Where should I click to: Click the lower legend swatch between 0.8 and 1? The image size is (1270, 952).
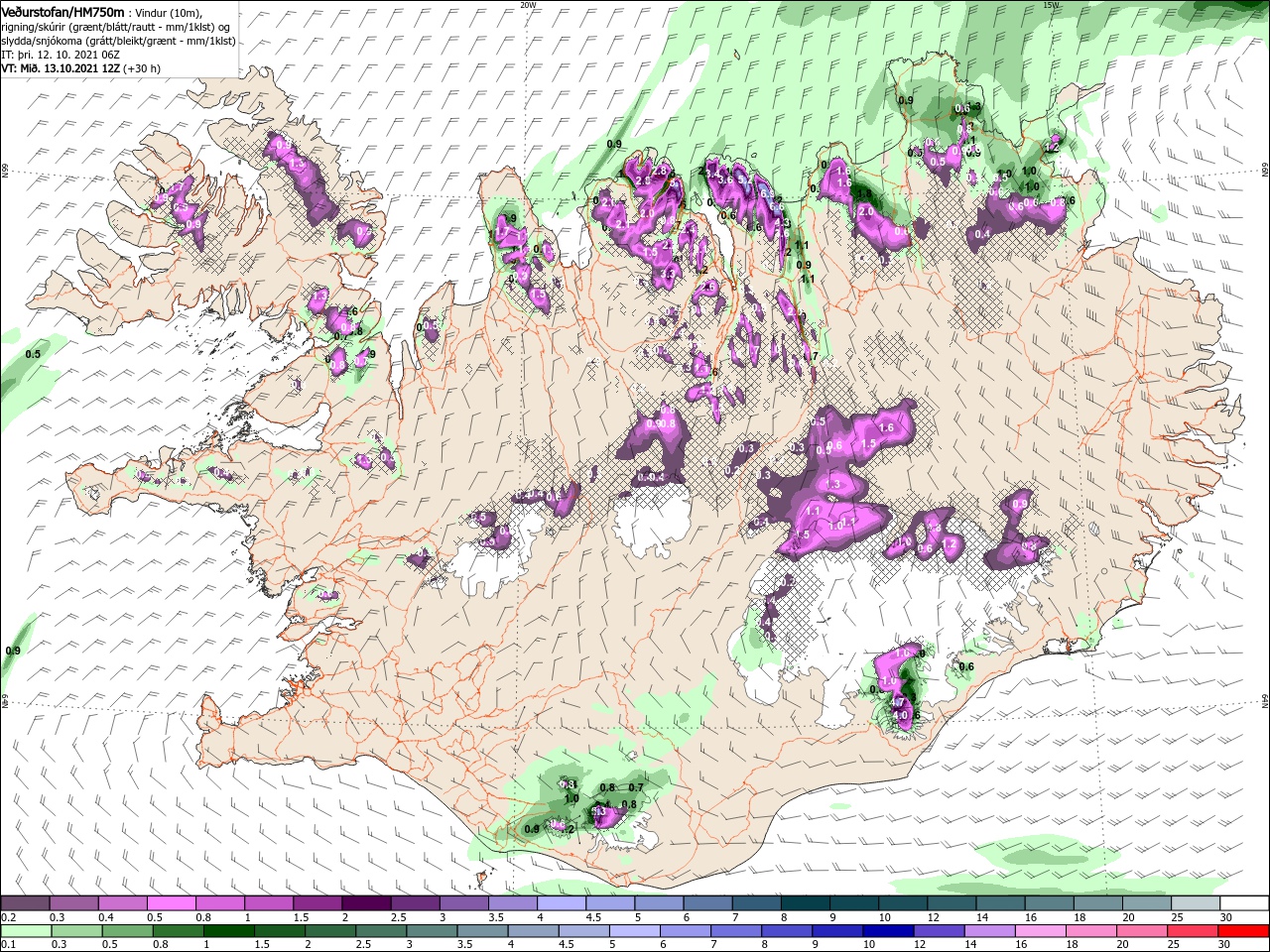pos(179,931)
